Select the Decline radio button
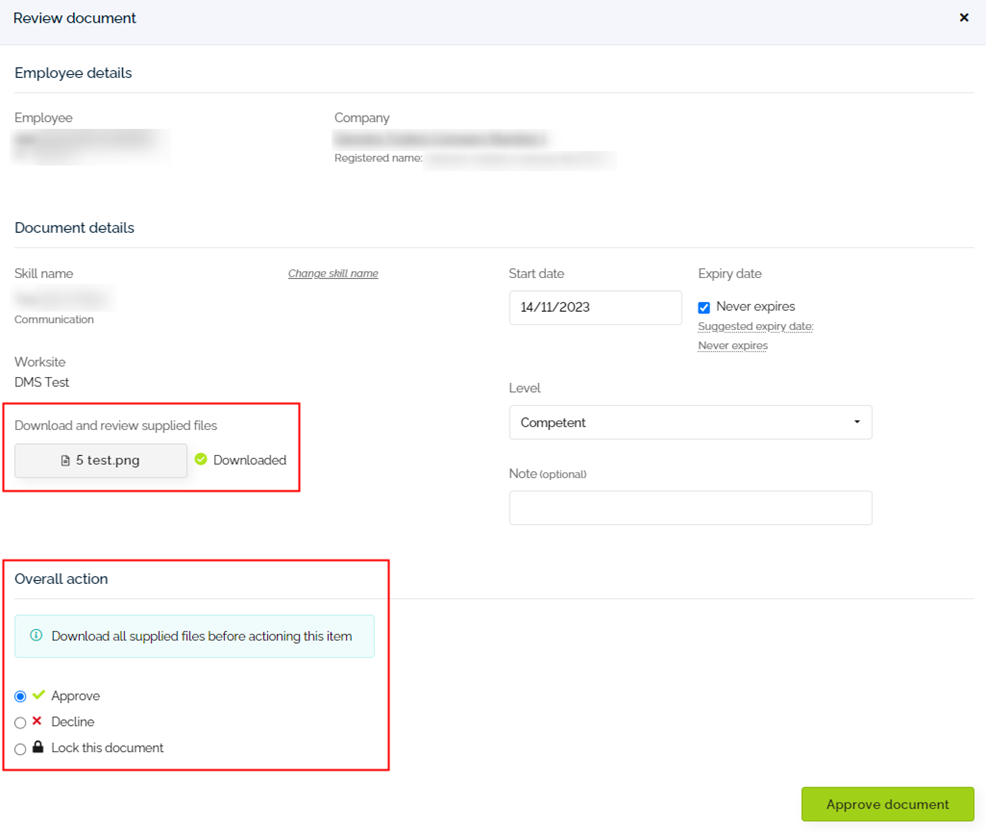This screenshot has width=986, height=833. point(20,721)
